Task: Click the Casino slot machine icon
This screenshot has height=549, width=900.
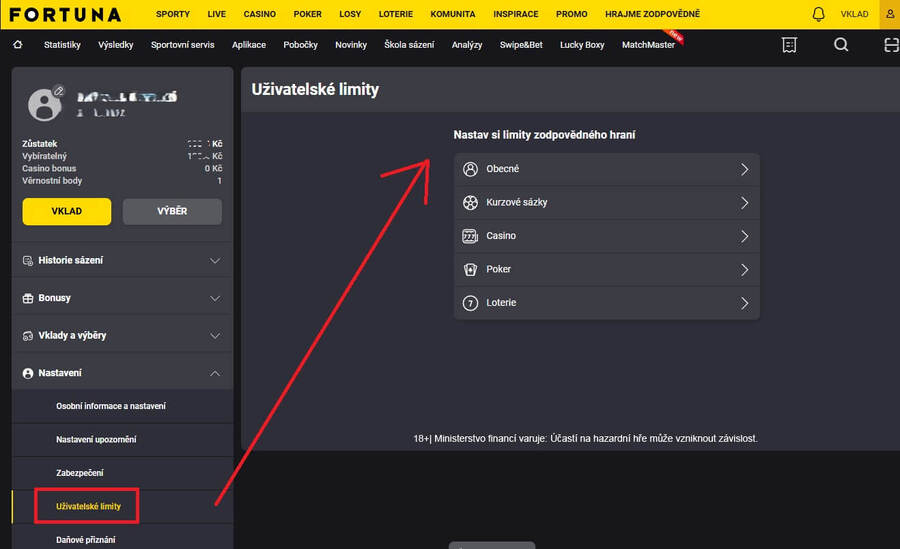Action: (x=470, y=236)
